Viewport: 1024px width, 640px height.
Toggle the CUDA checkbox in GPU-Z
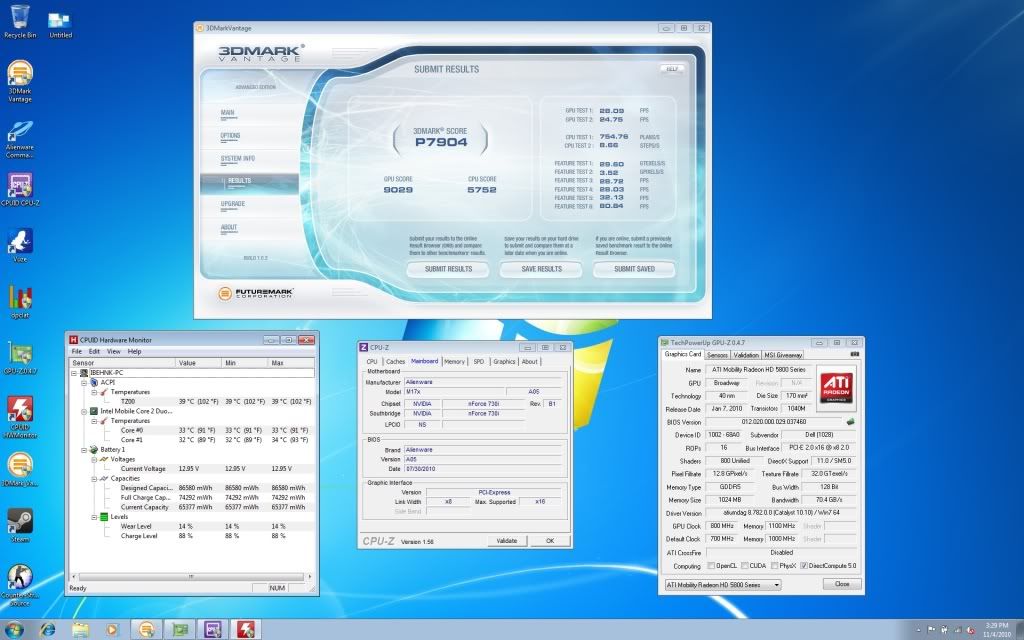[744, 566]
